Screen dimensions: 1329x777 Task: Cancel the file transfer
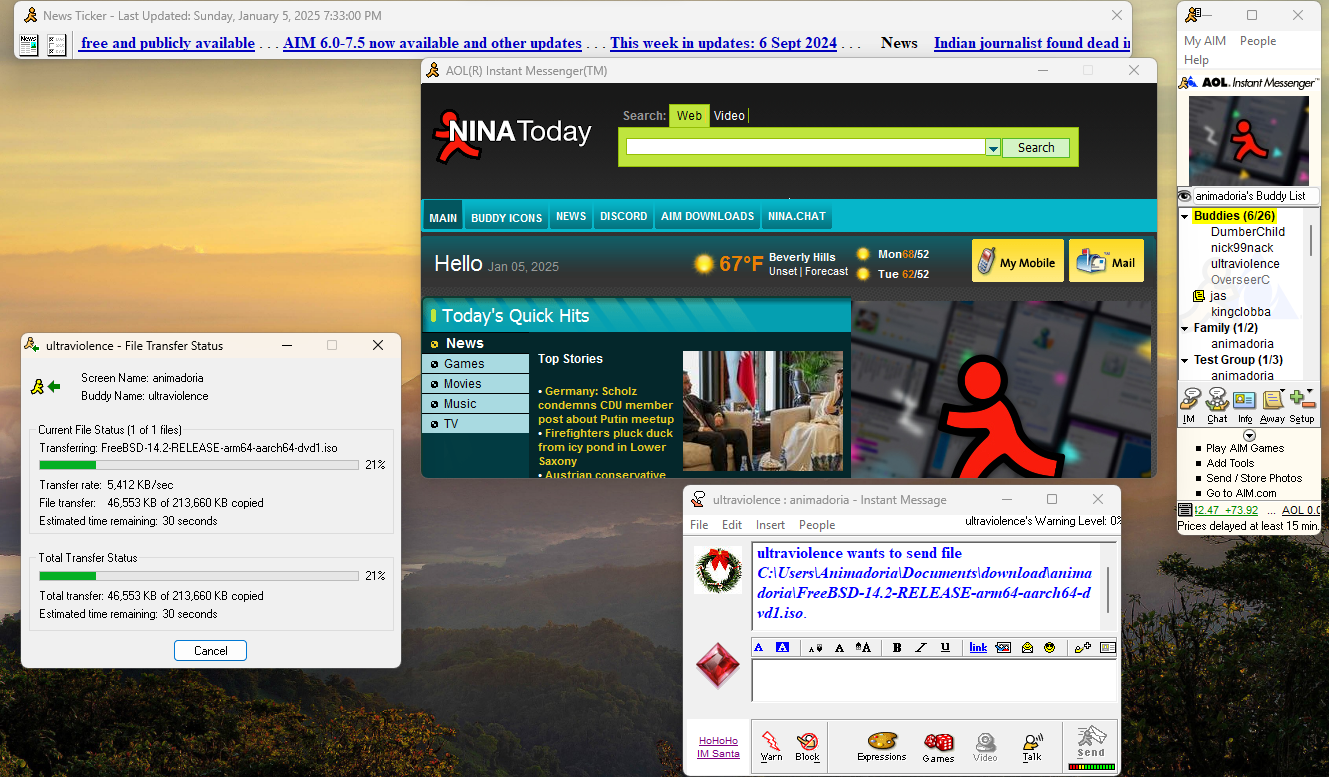click(x=210, y=651)
